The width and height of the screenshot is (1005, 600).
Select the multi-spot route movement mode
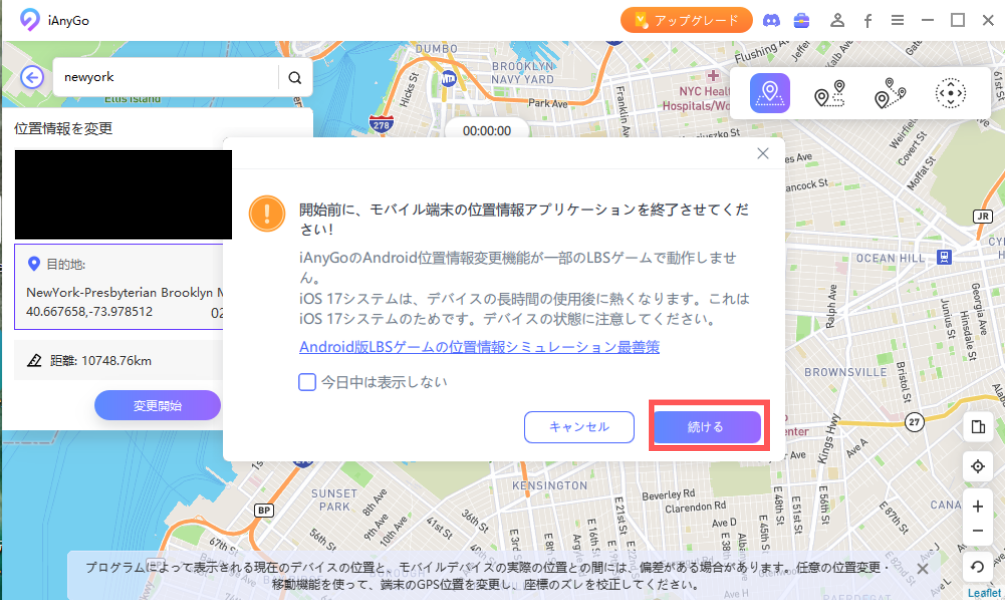tap(889, 94)
